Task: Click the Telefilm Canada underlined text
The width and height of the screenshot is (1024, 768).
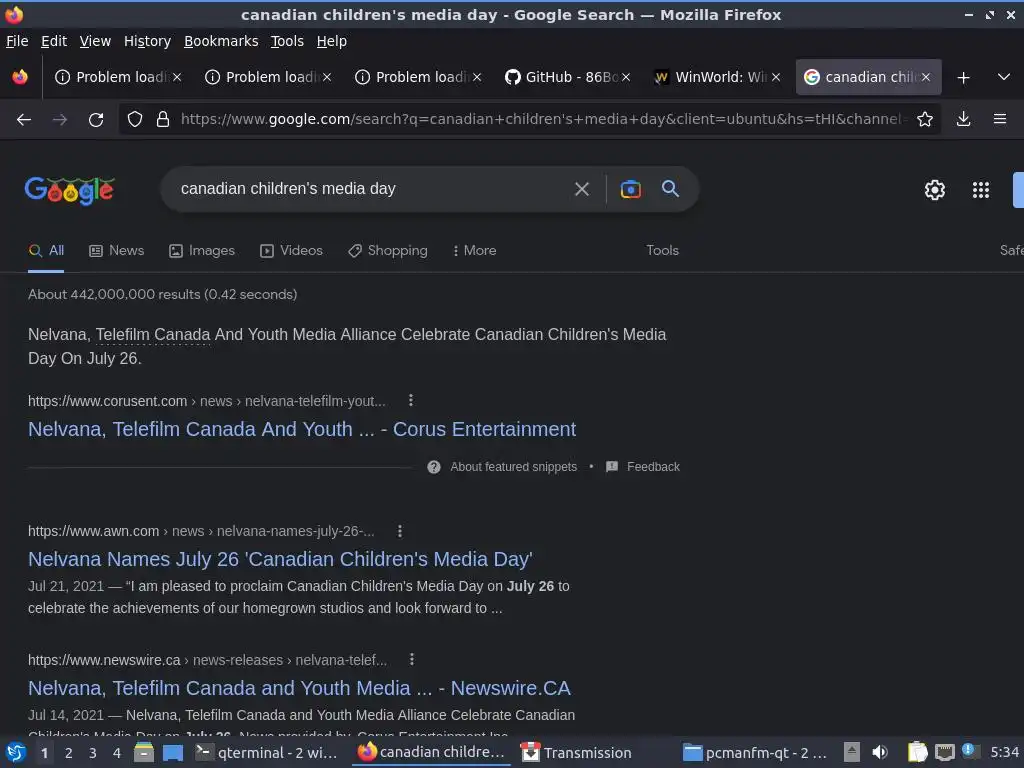Action: [153, 335]
